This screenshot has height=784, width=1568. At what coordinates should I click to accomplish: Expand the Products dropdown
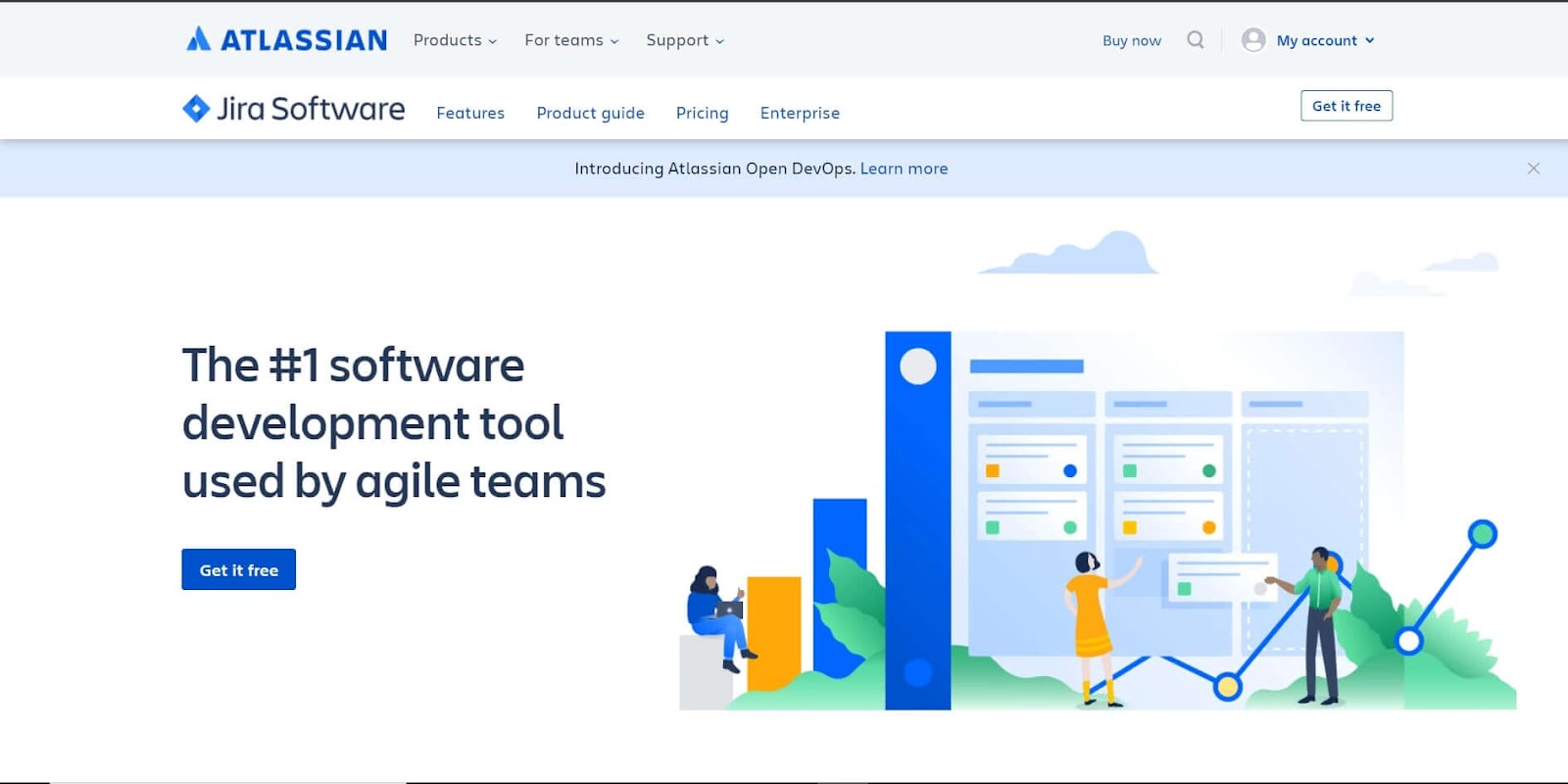[455, 40]
